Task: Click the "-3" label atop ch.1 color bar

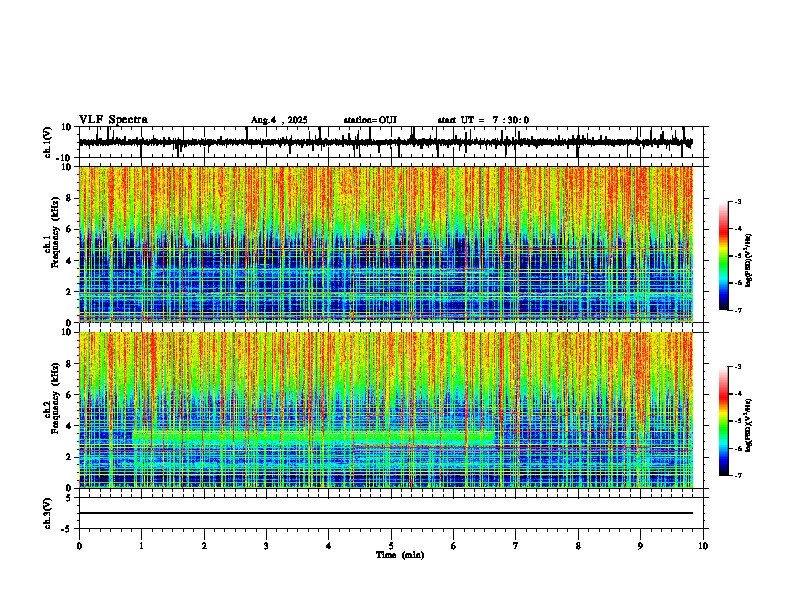Action: (x=737, y=201)
